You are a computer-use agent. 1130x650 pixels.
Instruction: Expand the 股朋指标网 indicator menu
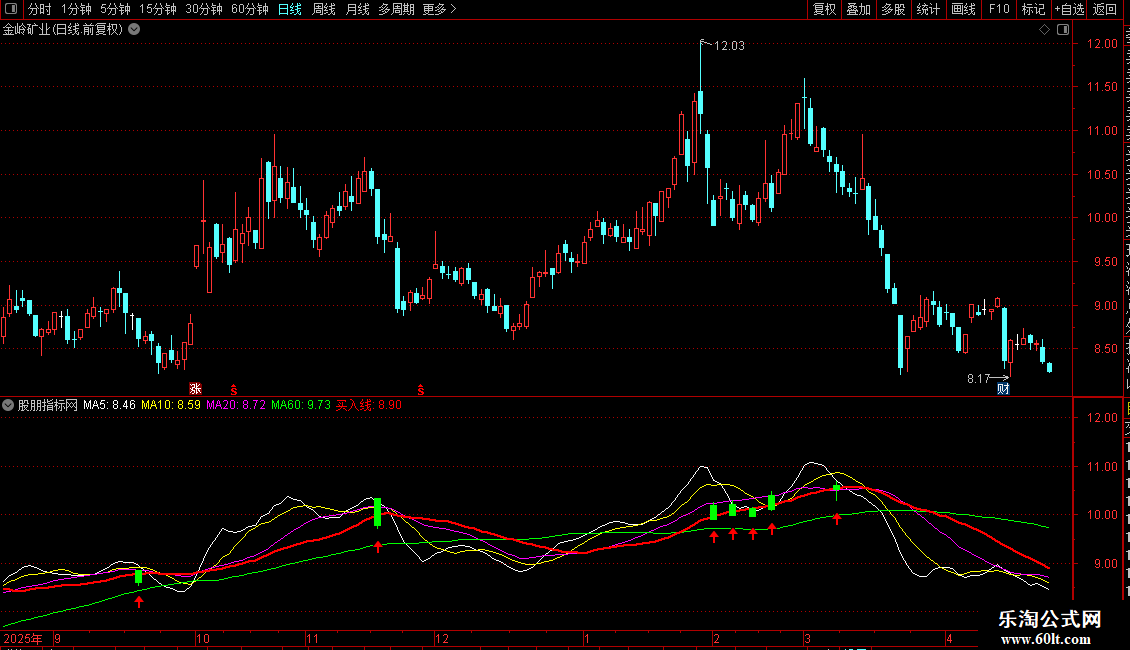tap(8, 405)
